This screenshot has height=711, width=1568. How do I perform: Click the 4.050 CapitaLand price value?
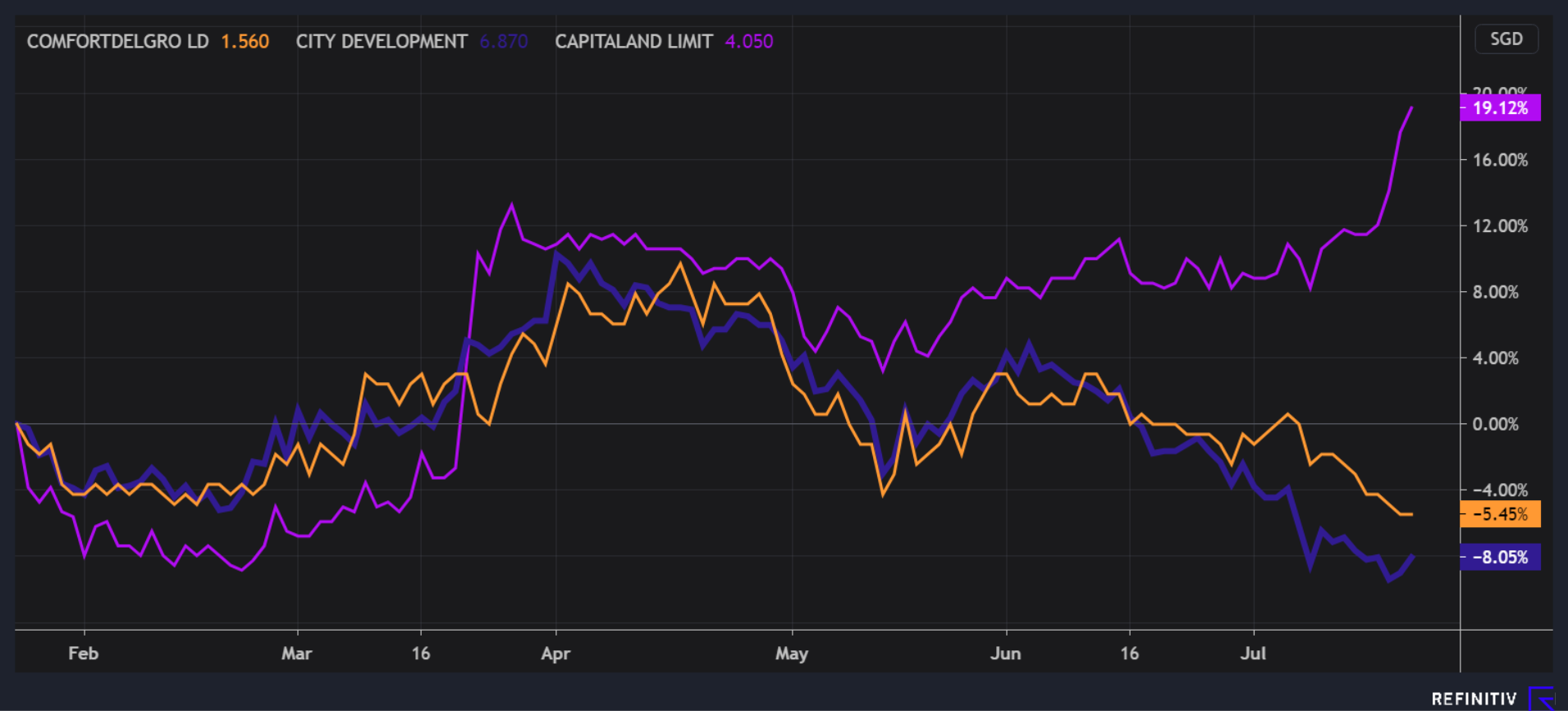point(748,42)
